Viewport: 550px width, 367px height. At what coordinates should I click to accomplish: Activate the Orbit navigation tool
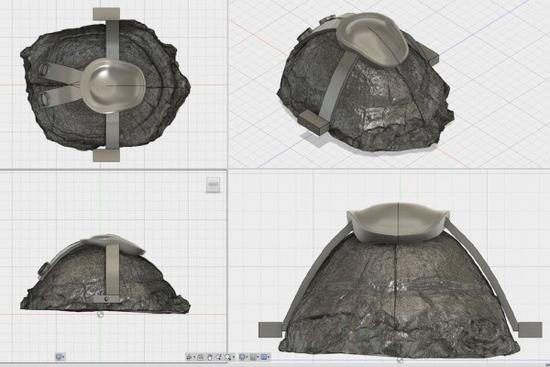pos(189,357)
